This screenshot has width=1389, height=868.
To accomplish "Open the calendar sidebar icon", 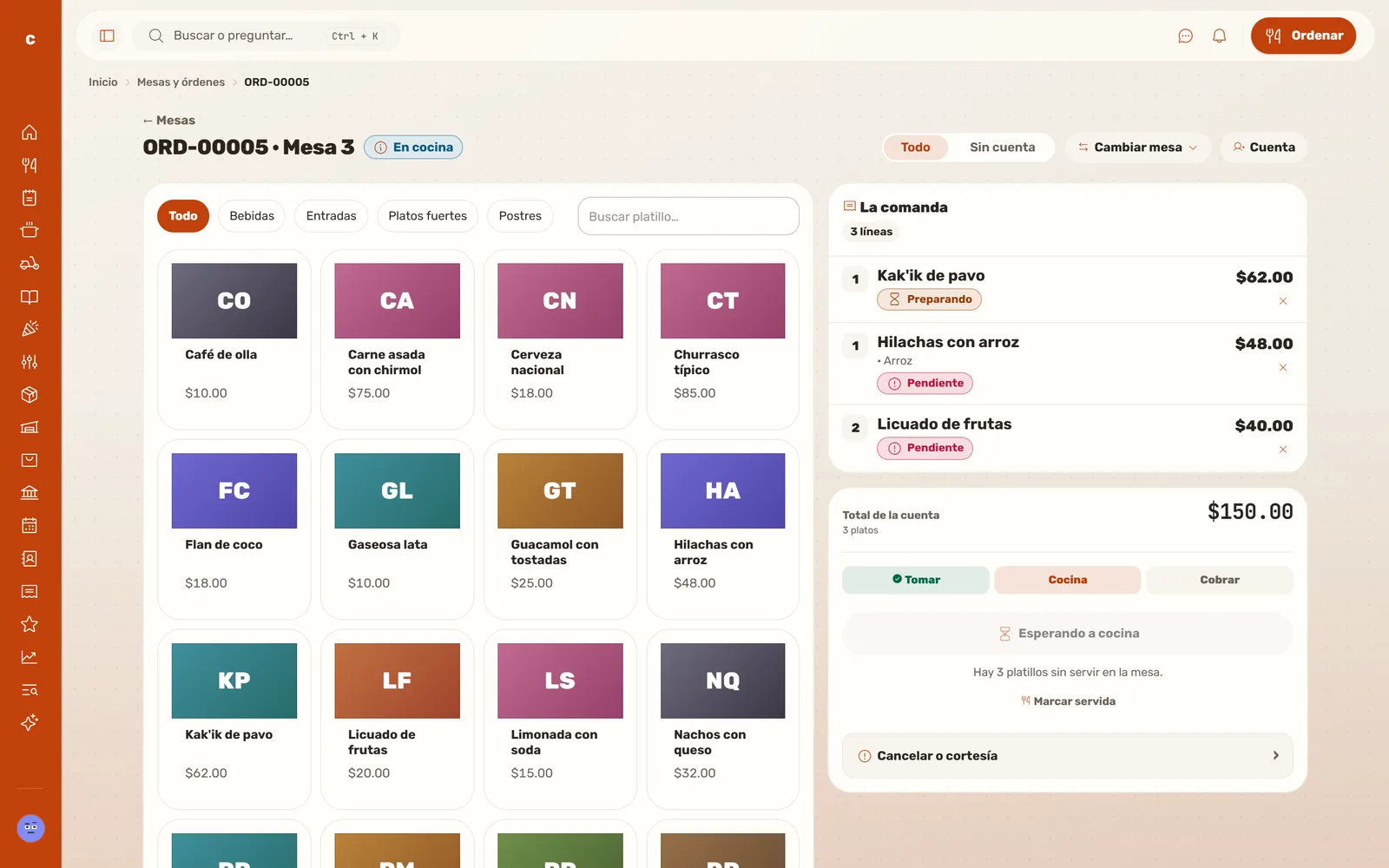I will click(x=30, y=526).
